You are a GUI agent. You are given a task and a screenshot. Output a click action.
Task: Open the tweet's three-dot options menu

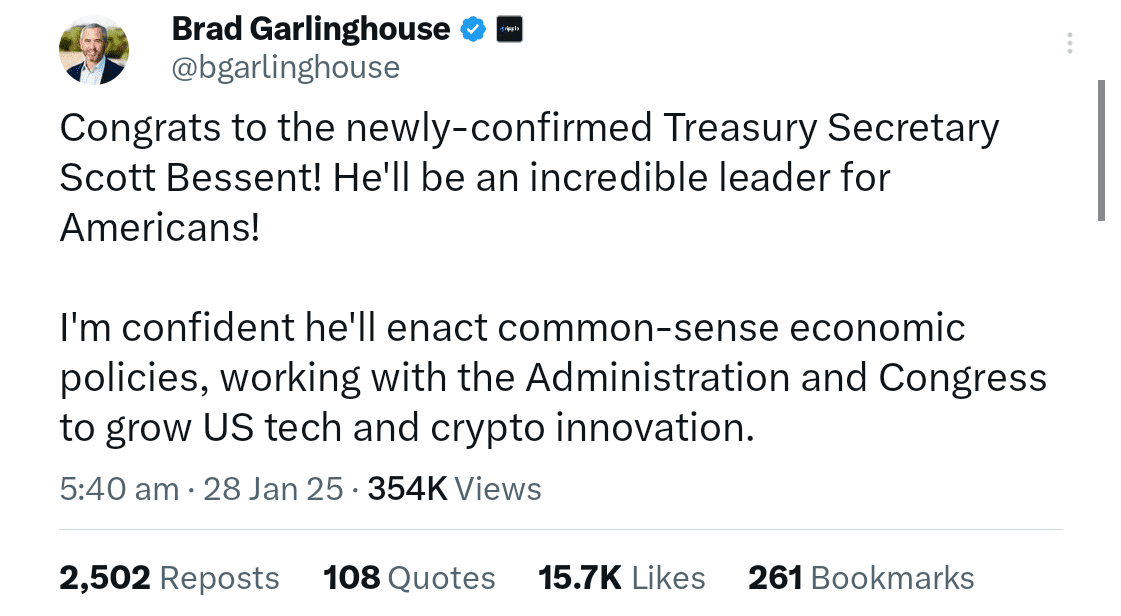[x=1069, y=43]
